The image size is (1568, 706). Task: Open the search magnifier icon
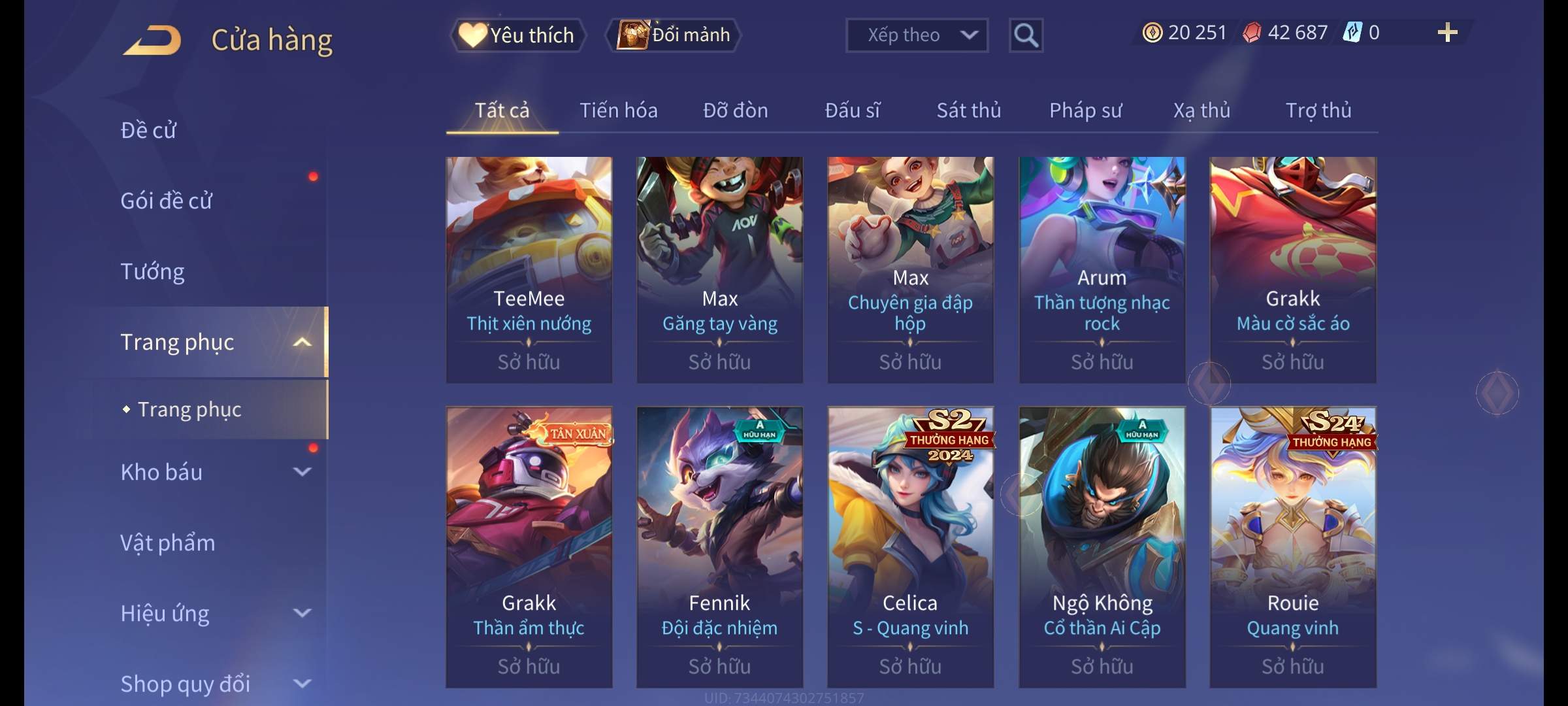click(x=1026, y=35)
